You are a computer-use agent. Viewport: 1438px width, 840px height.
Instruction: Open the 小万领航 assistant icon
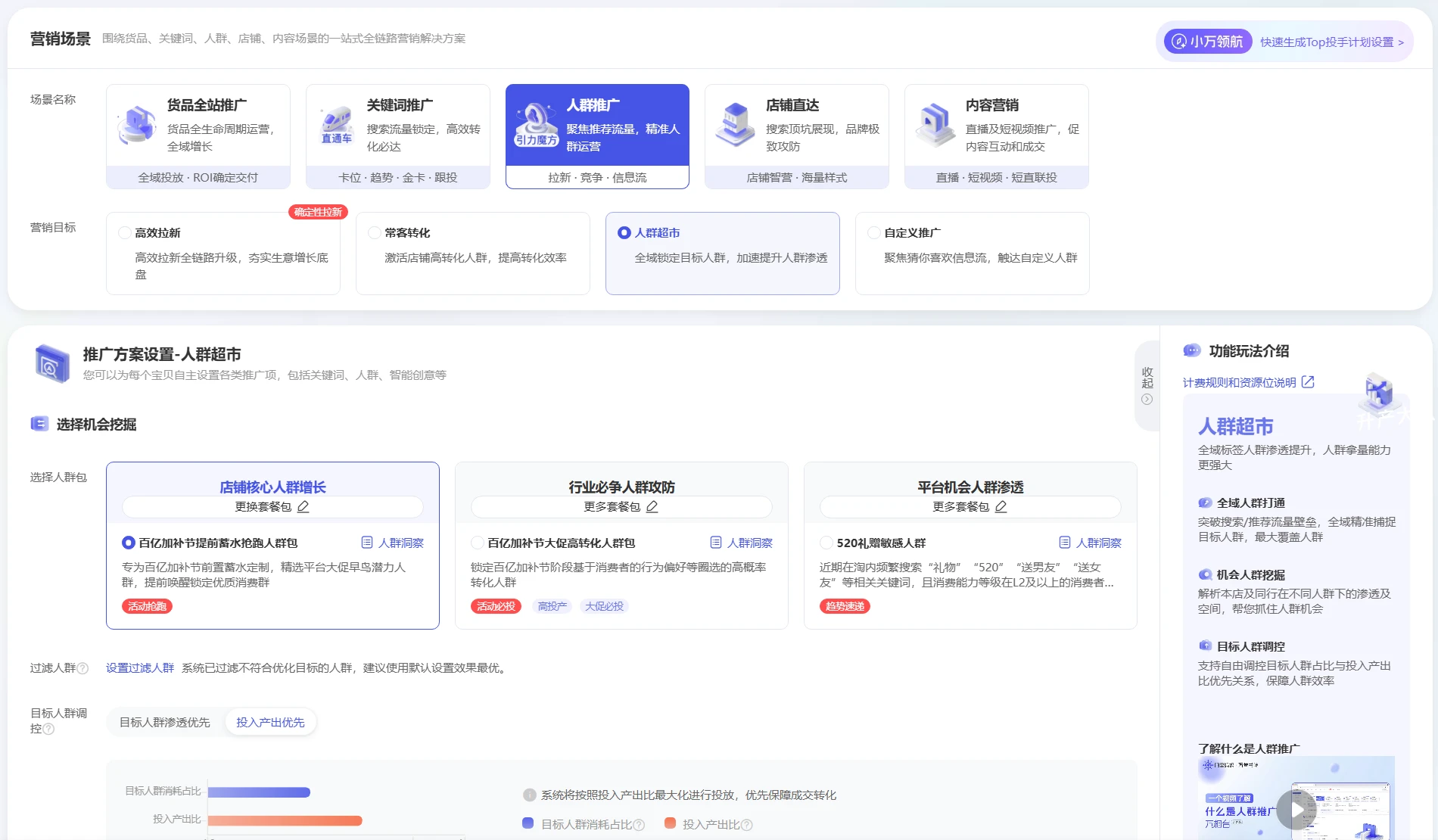point(1179,42)
